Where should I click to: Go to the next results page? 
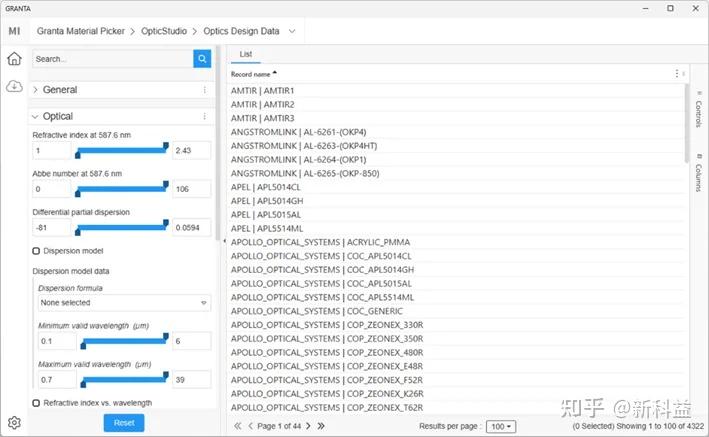(x=308, y=426)
